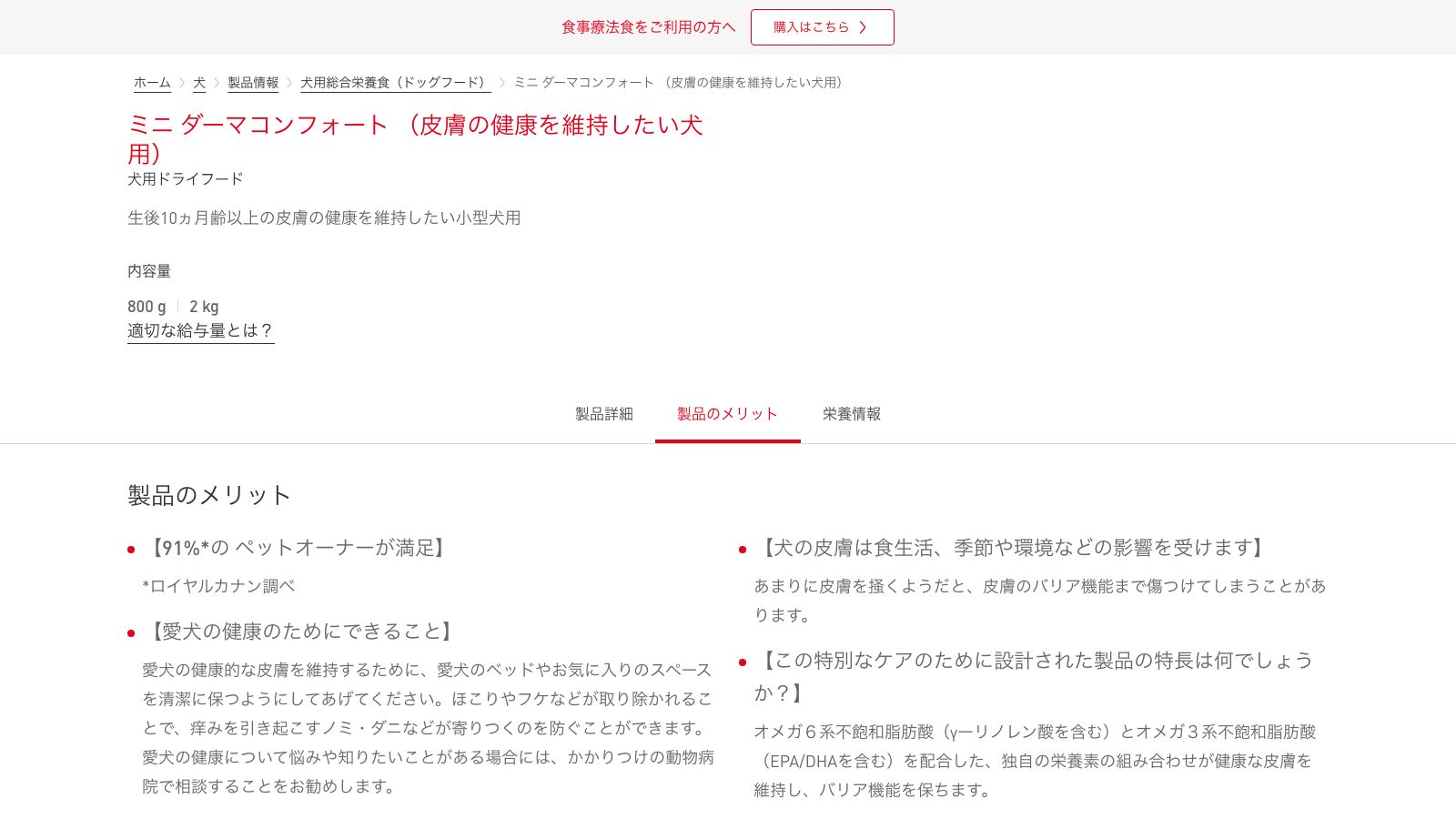This screenshot has height=819, width=1456.
Task: Click the 製品のメリット section heading
Action: tap(209, 495)
